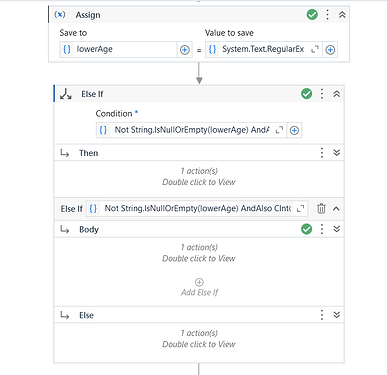Collapse the Else If activity
The image size is (387, 375).
click(x=337, y=94)
